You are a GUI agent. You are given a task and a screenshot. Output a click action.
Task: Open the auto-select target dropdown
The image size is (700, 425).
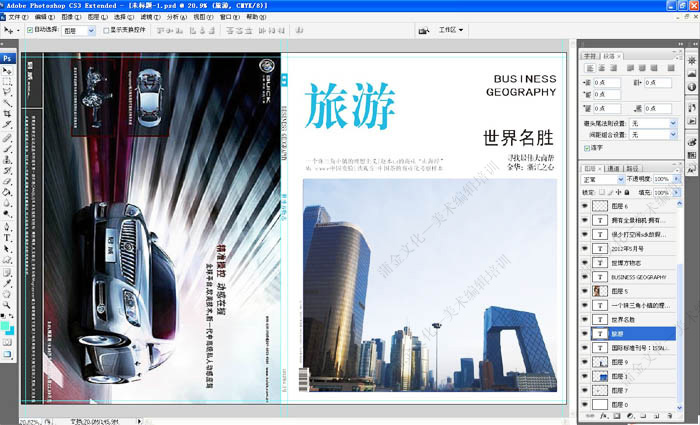91,30
